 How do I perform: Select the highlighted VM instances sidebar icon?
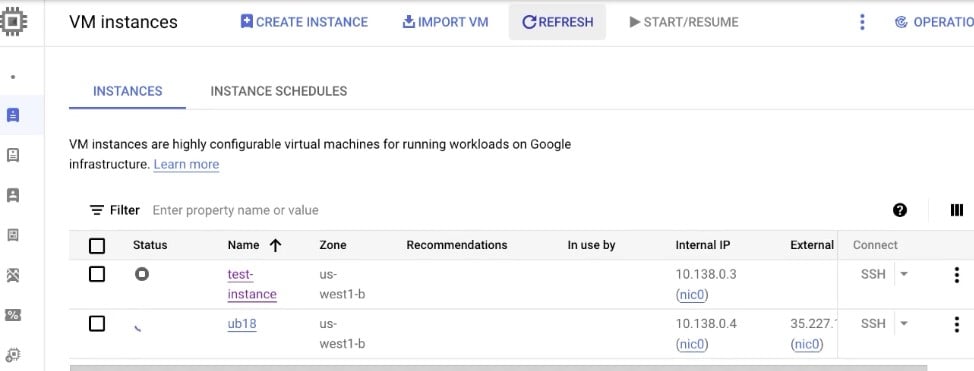coord(13,115)
